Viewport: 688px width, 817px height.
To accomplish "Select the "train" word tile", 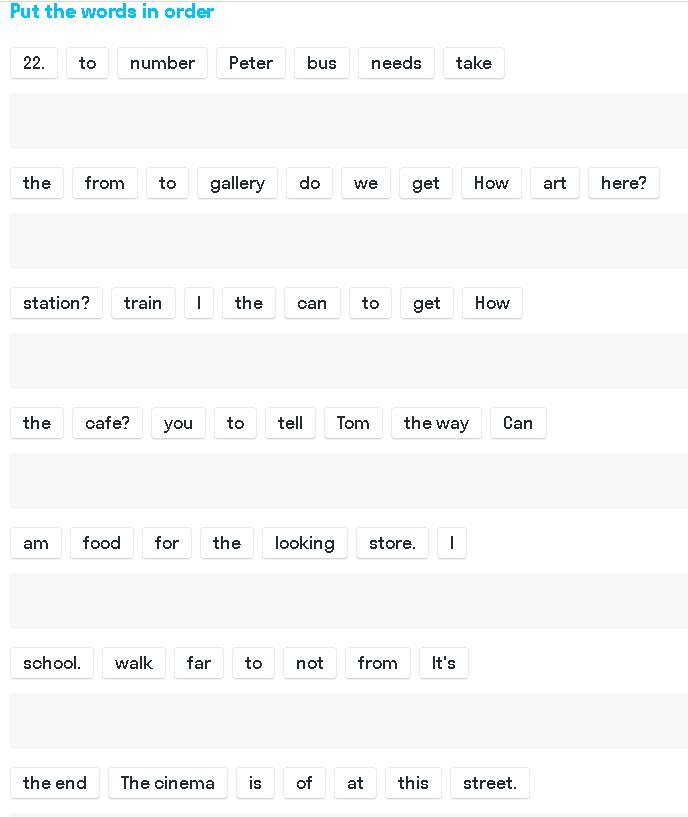I will tap(143, 303).
